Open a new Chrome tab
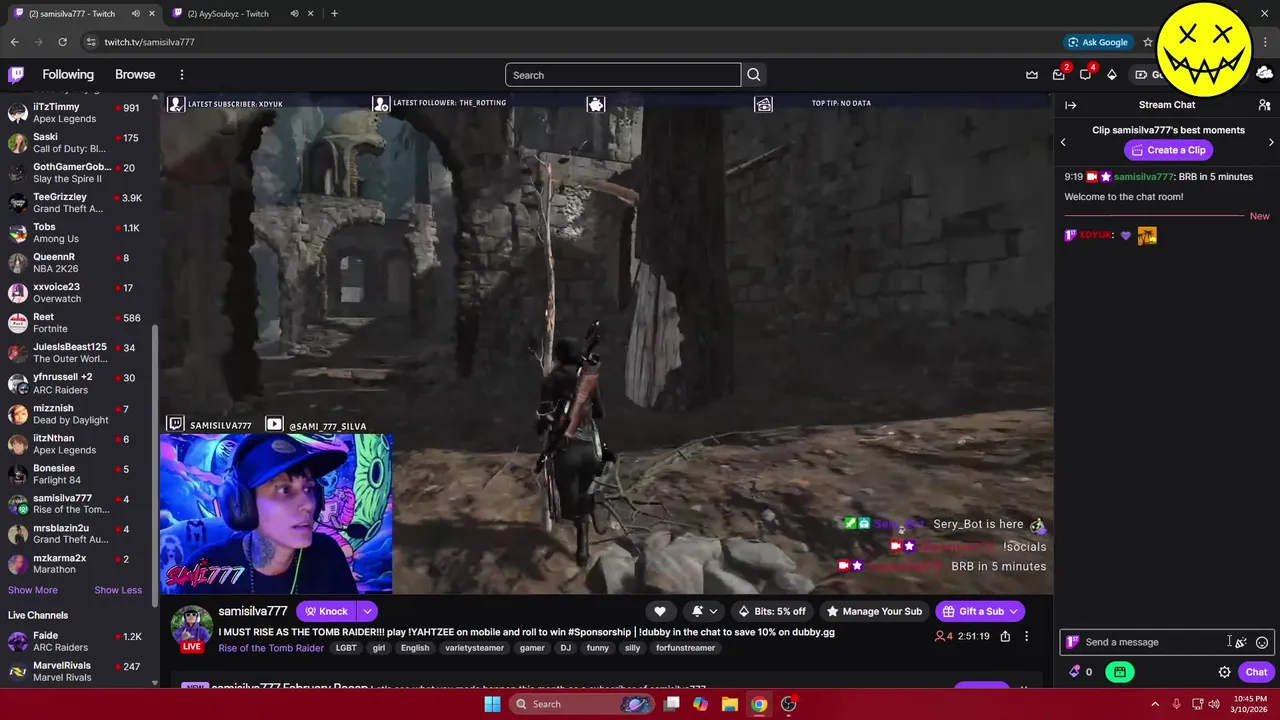Viewport: 1280px width, 720px height. [334, 13]
